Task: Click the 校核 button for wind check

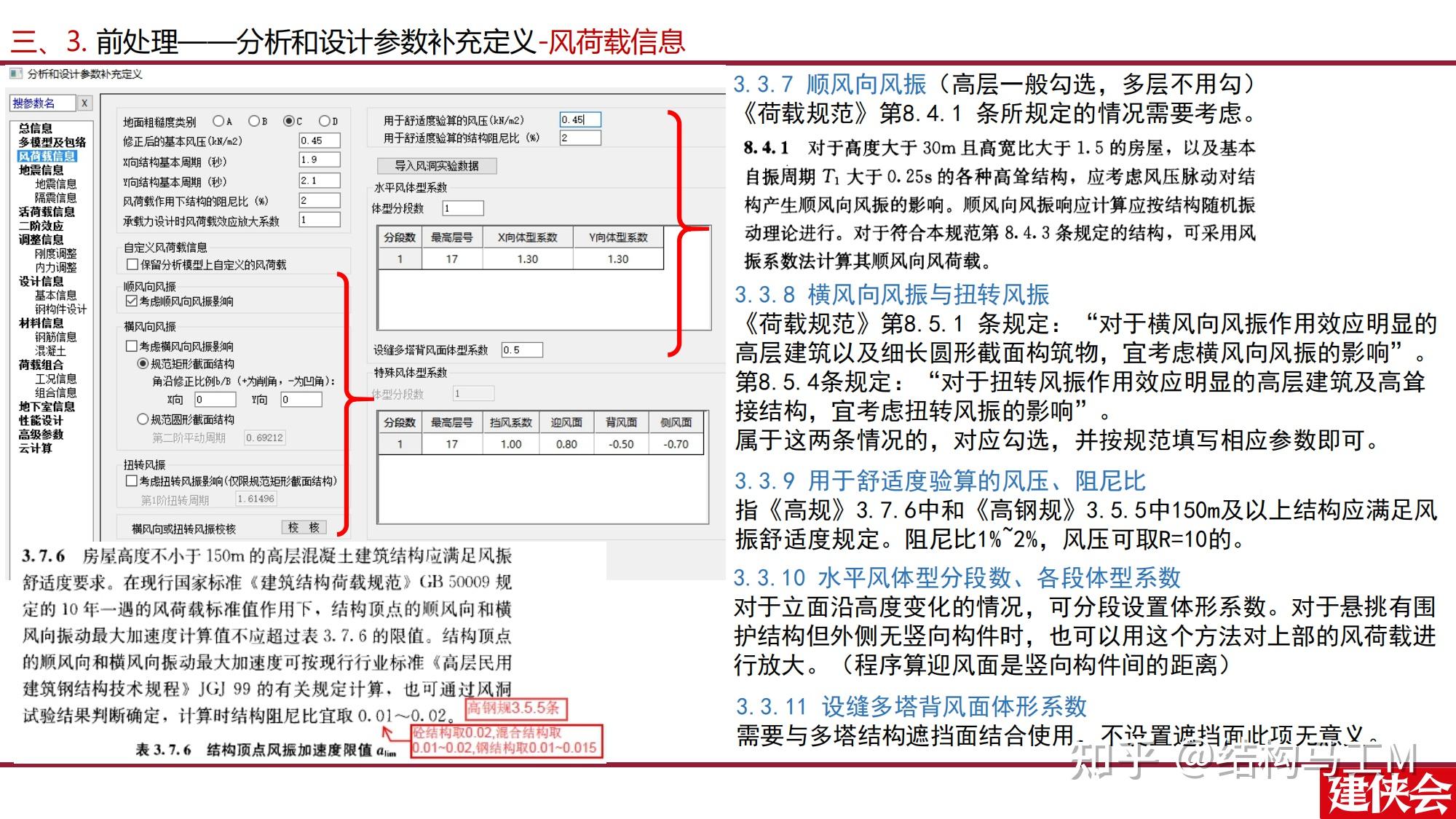Action: [x=304, y=528]
